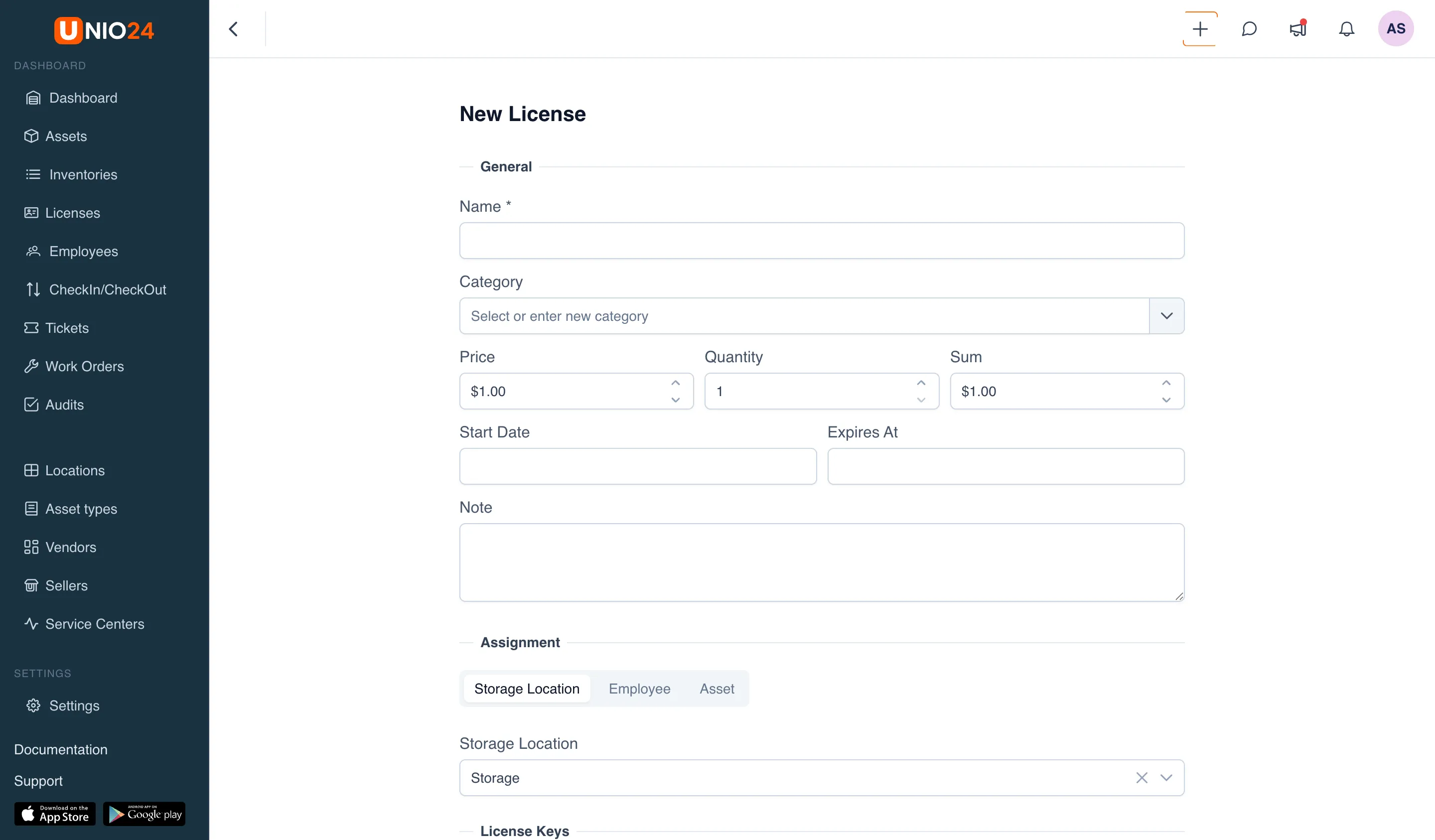
Task: Click the Employees people icon
Action: pyautogui.click(x=33, y=251)
